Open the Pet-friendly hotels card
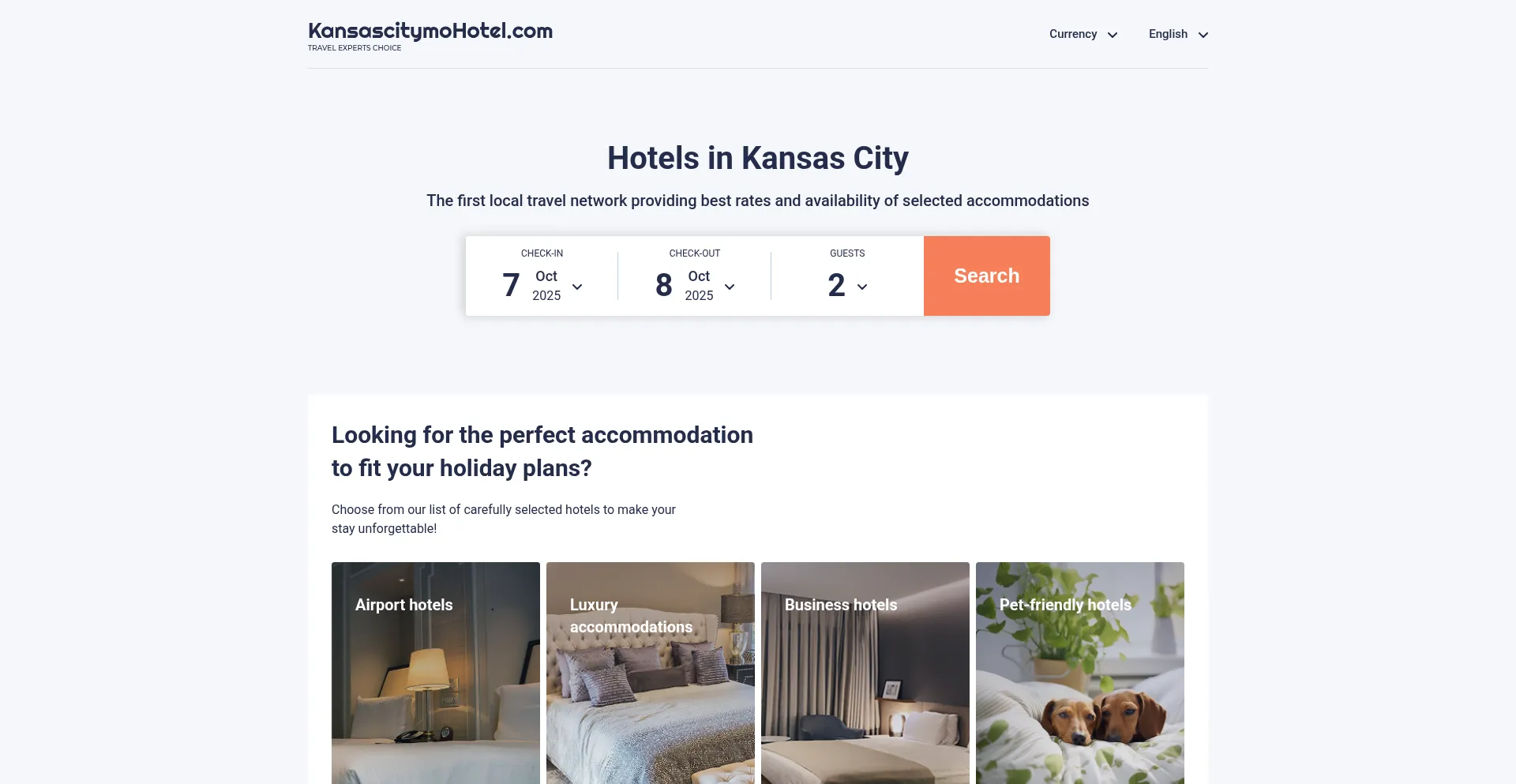This screenshot has height=784, width=1516. [x=1080, y=673]
